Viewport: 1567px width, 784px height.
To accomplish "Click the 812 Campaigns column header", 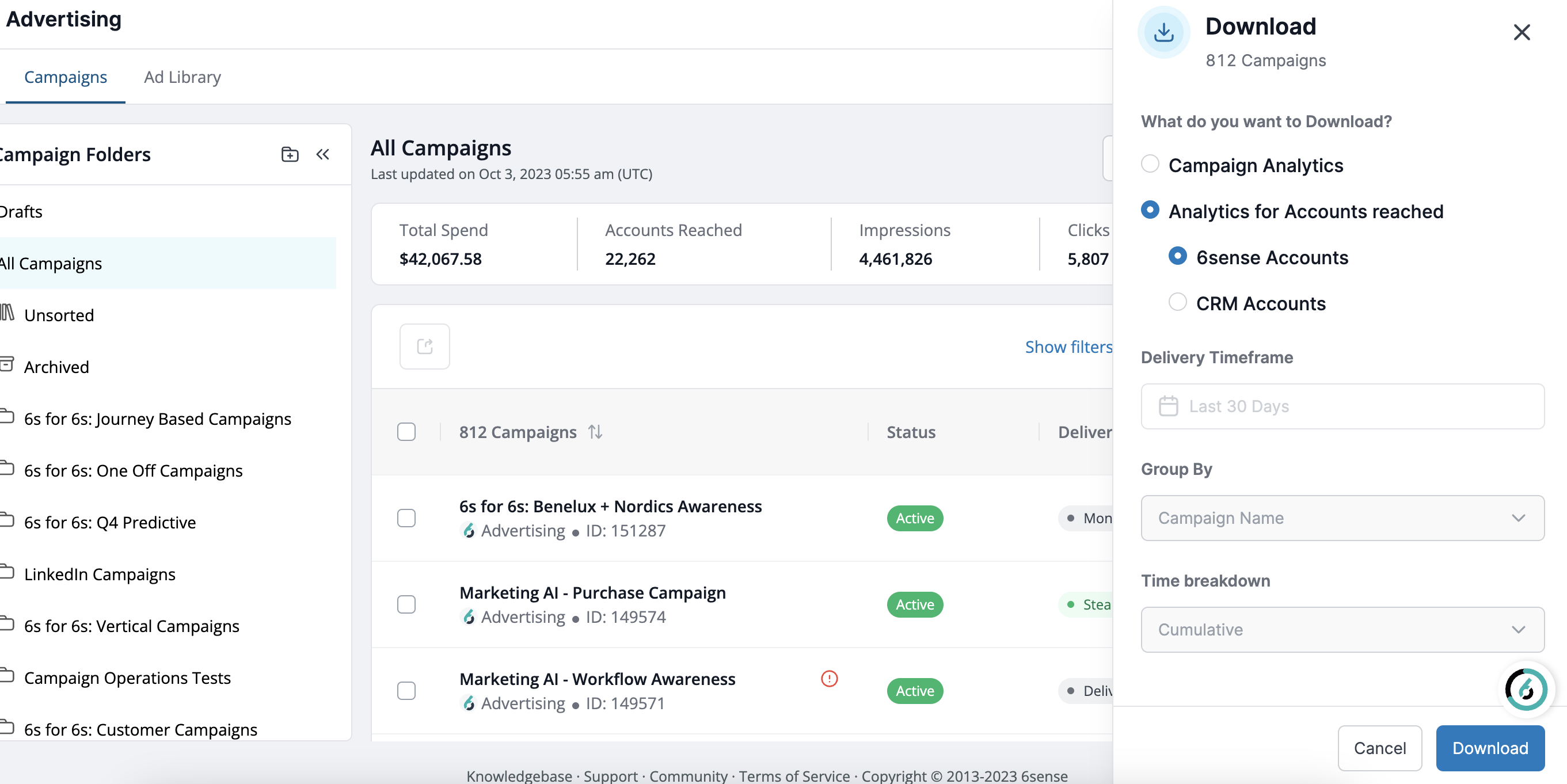I will tap(518, 432).
